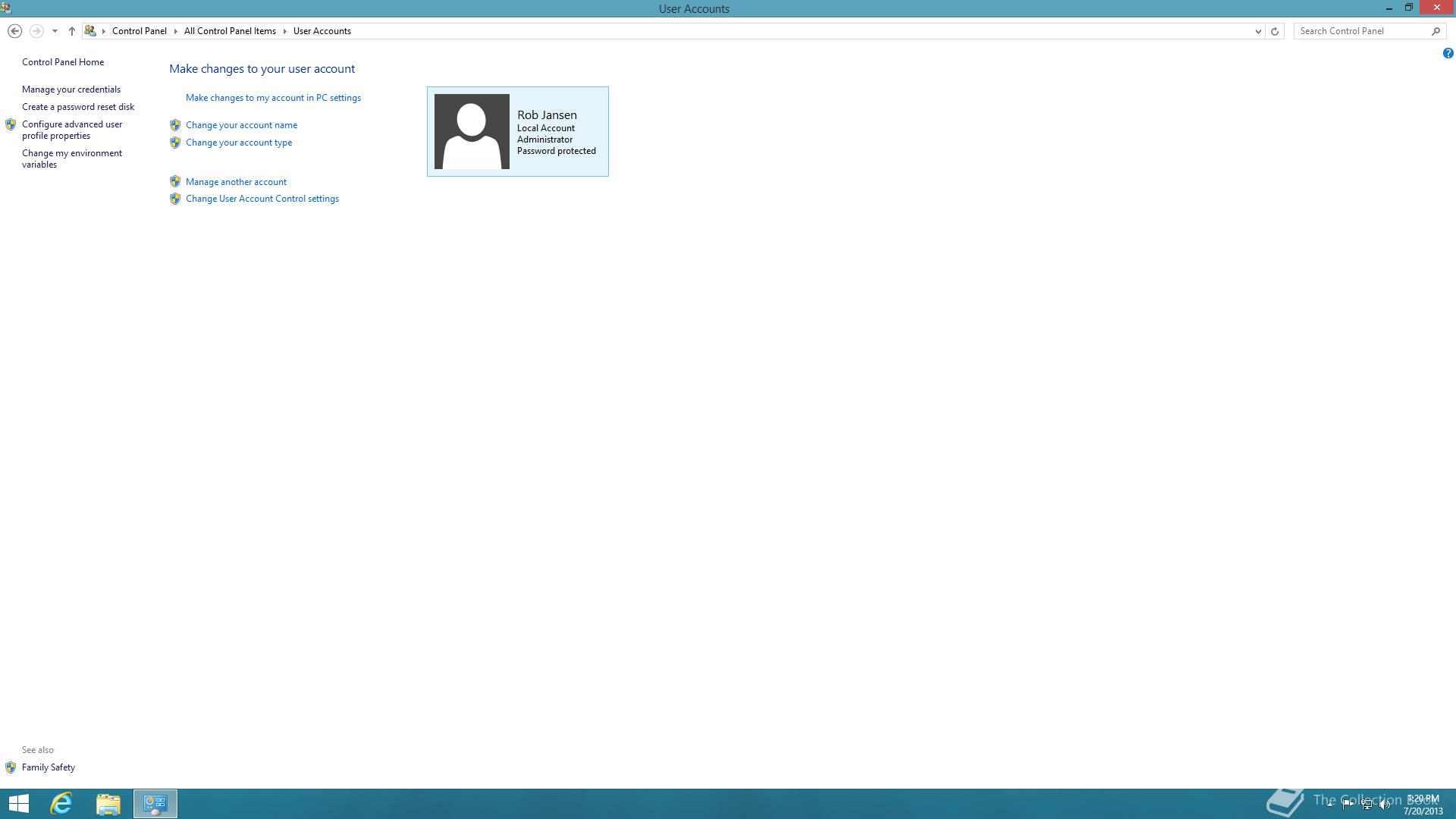Click shield icon next to Manage another account
The image size is (1456, 819).
[175, 181]
